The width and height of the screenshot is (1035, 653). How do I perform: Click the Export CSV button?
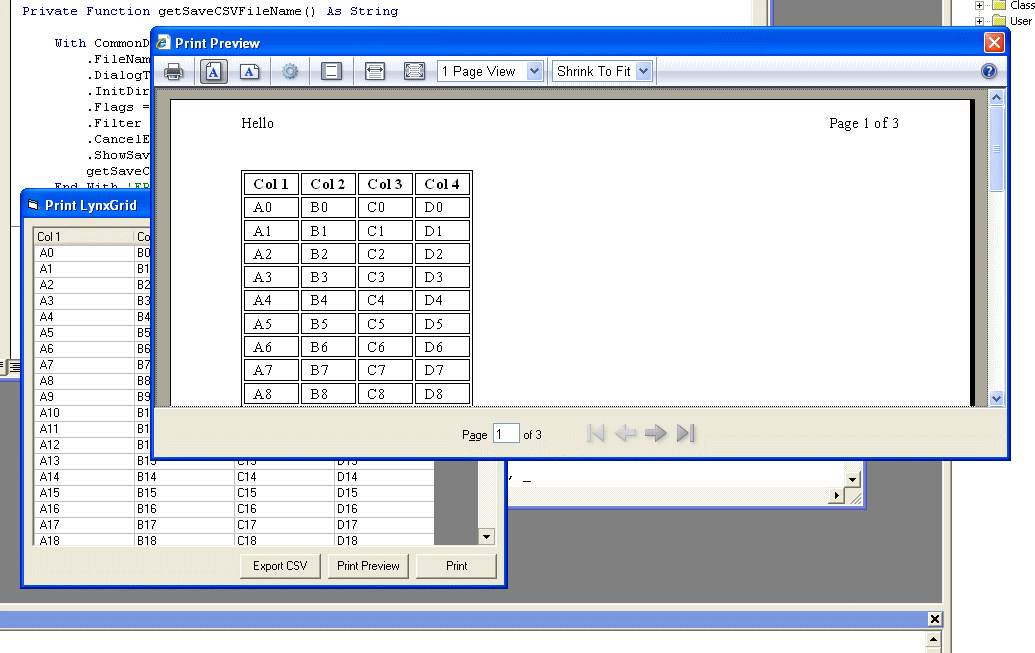280,566
